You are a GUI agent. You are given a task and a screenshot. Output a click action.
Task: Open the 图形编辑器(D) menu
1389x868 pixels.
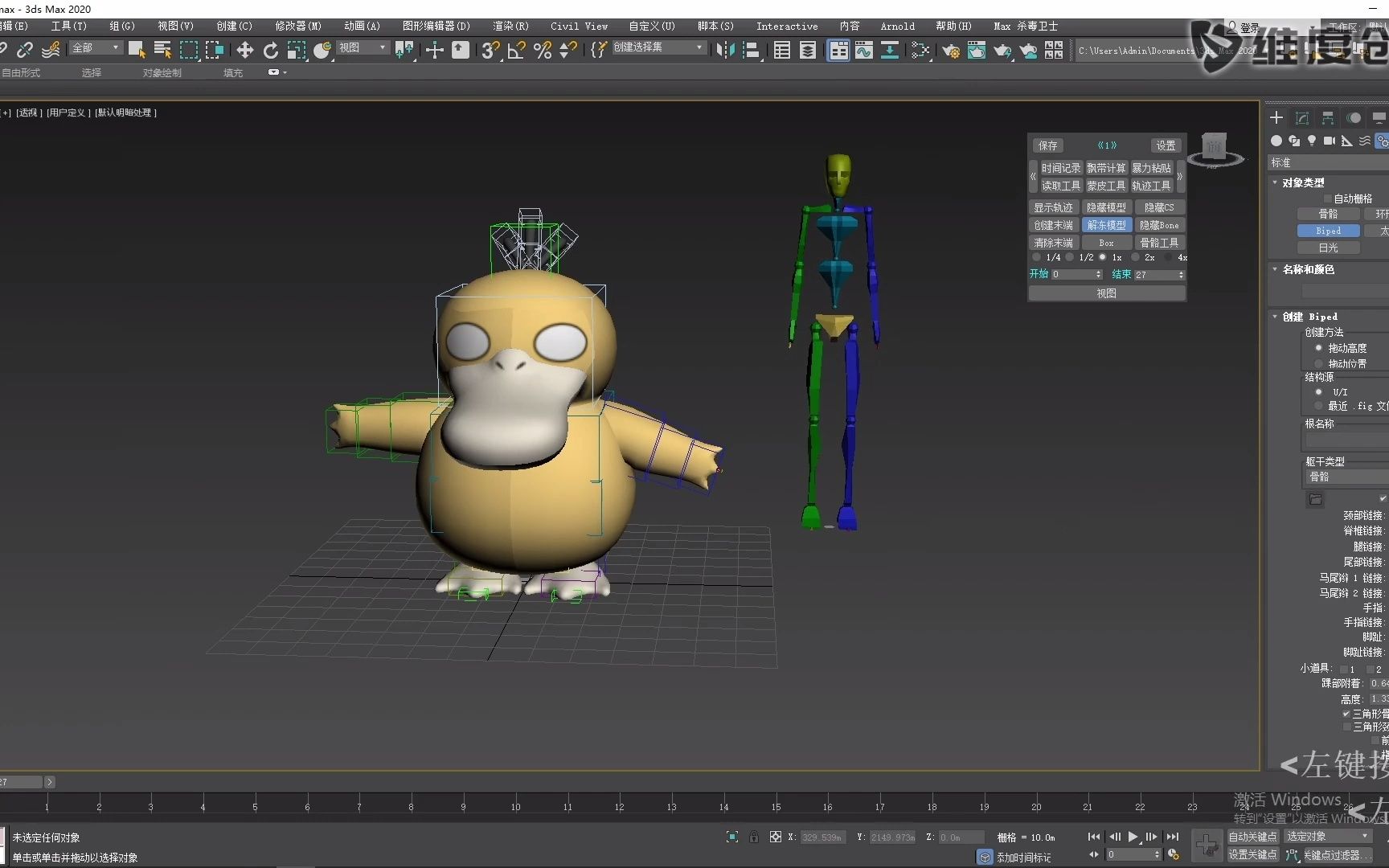click(436, 26)
